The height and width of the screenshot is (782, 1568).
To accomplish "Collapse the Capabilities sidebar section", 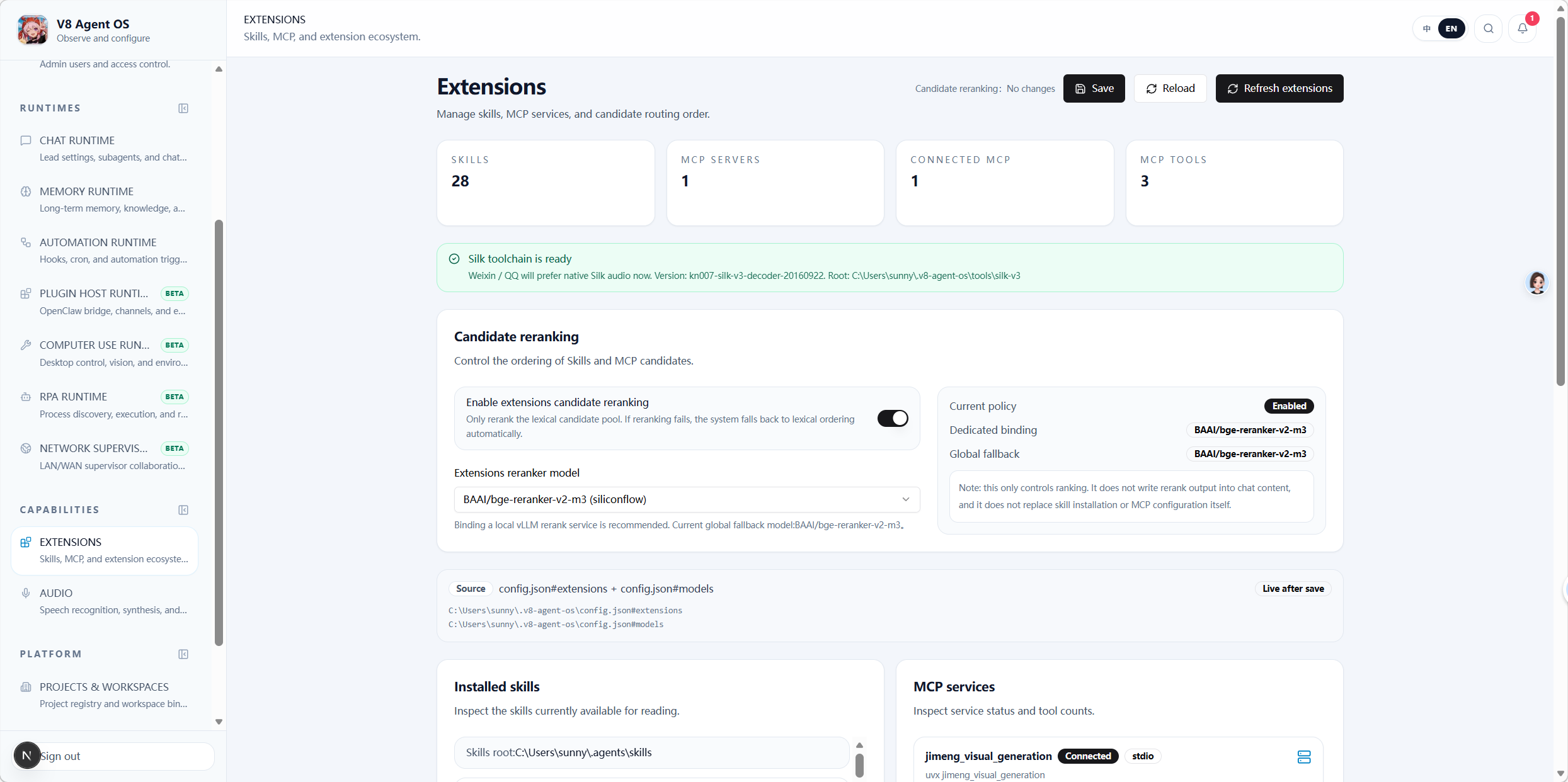I will pos(183,510).
